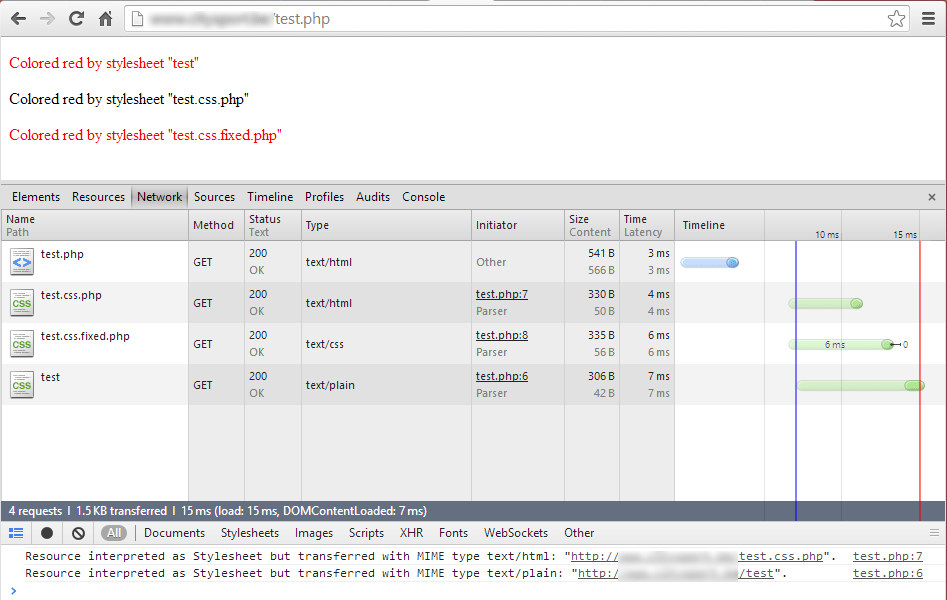Click the 6 ms timeline bar for test.css.fixed.php
This screenshot has height=600, width=947.
(x=841, y=344)
